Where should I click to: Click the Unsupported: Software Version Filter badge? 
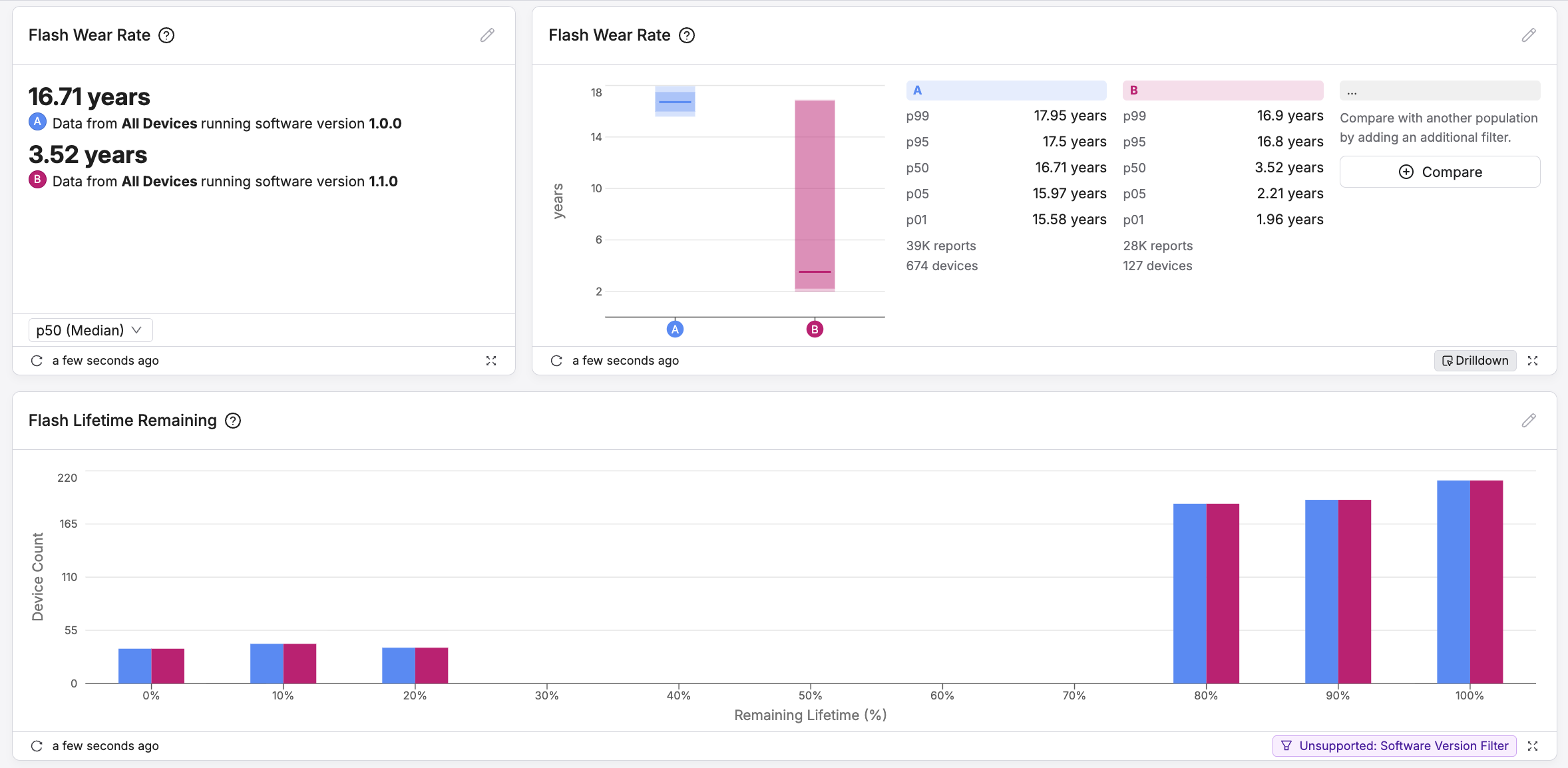point(1393,745)
